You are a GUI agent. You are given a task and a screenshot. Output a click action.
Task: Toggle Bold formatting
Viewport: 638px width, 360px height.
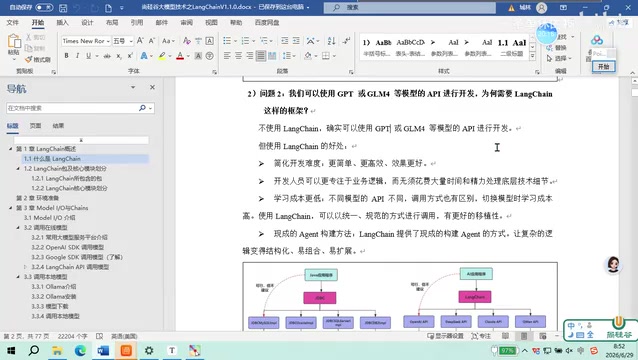click(66, 56)
